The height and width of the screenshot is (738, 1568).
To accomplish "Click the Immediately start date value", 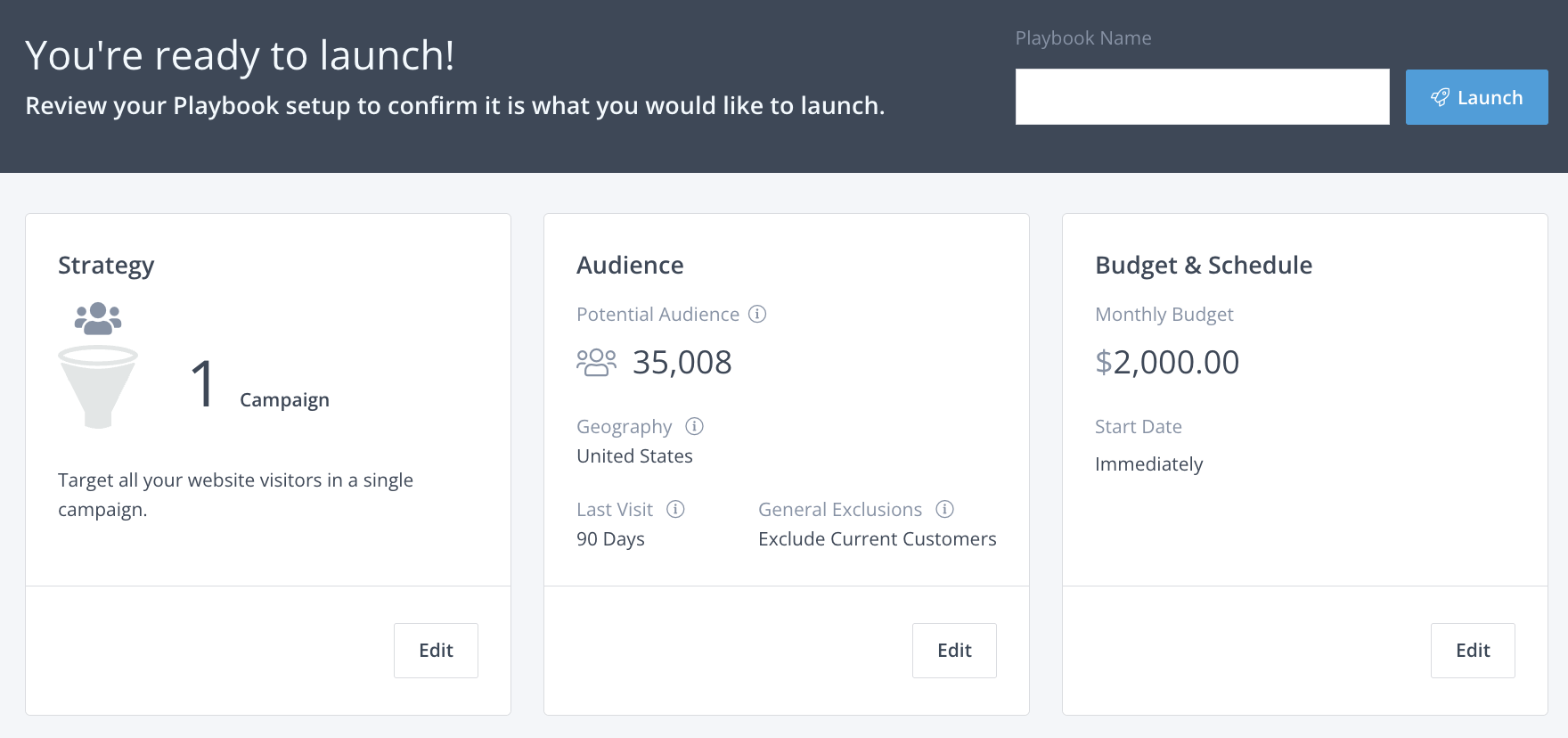I will pos(1148,464).
